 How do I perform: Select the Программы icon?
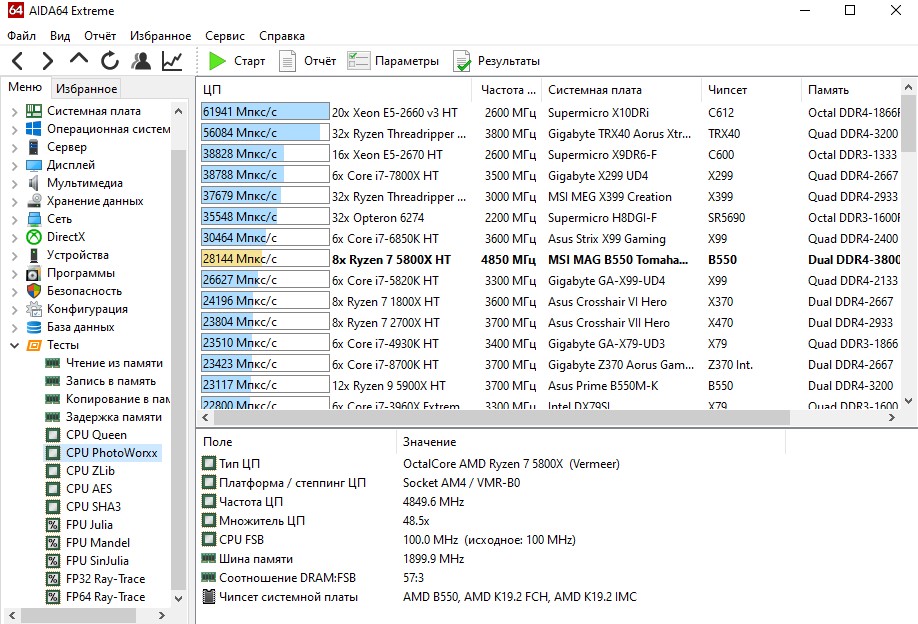(34, 273)
